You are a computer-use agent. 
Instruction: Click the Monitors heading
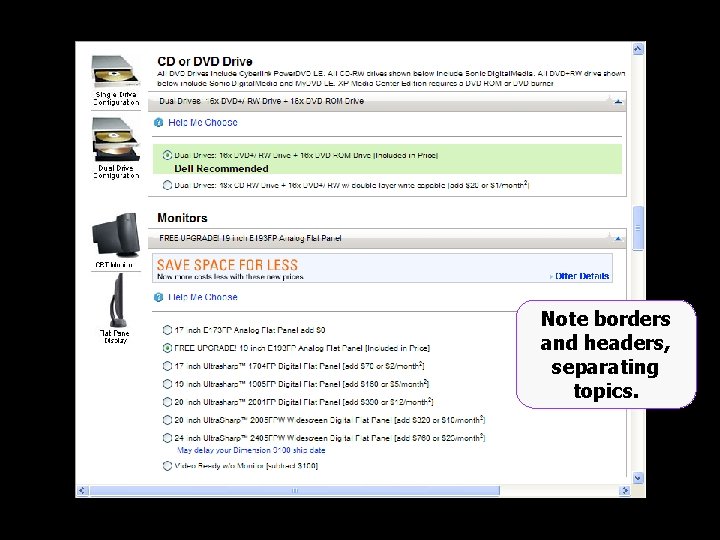(x=182, y=218)
